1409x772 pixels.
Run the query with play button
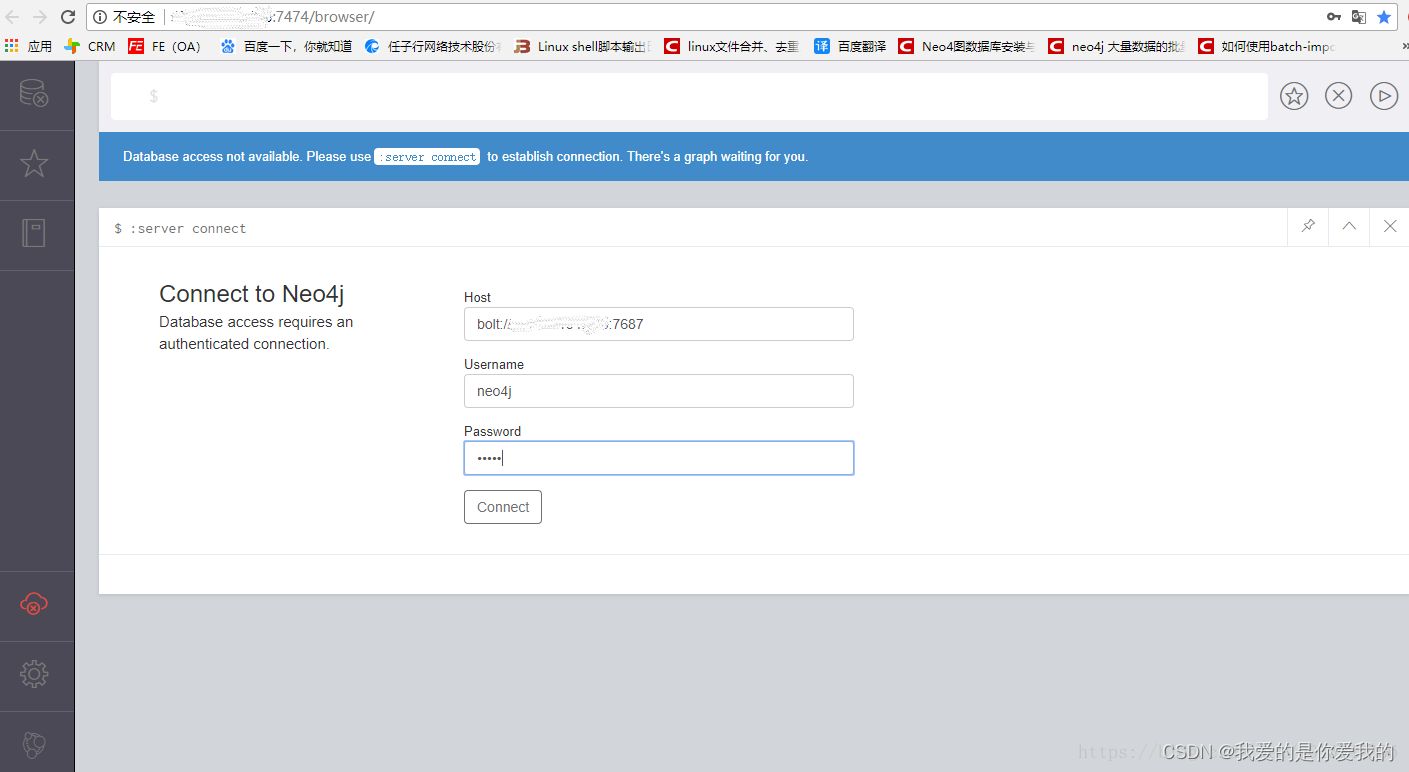click(x=1384, y=96)
